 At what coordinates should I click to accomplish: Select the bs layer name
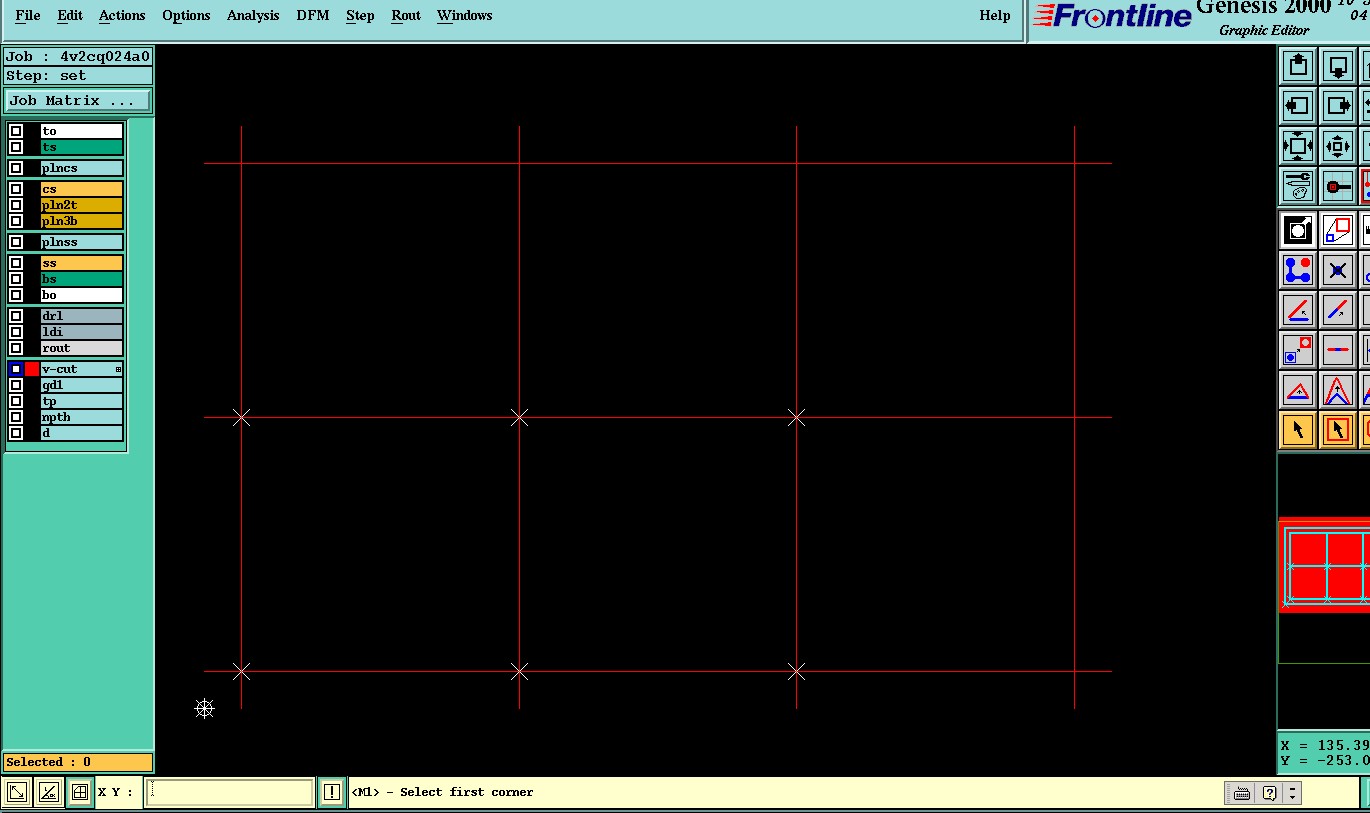[x=82, y=279]
